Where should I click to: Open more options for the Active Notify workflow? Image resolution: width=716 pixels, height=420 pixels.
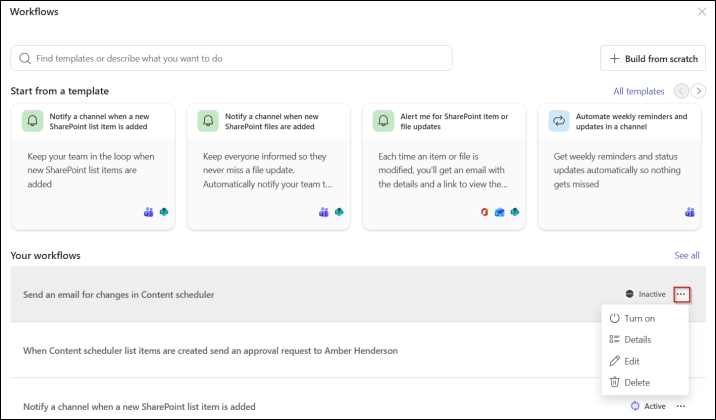681,406
